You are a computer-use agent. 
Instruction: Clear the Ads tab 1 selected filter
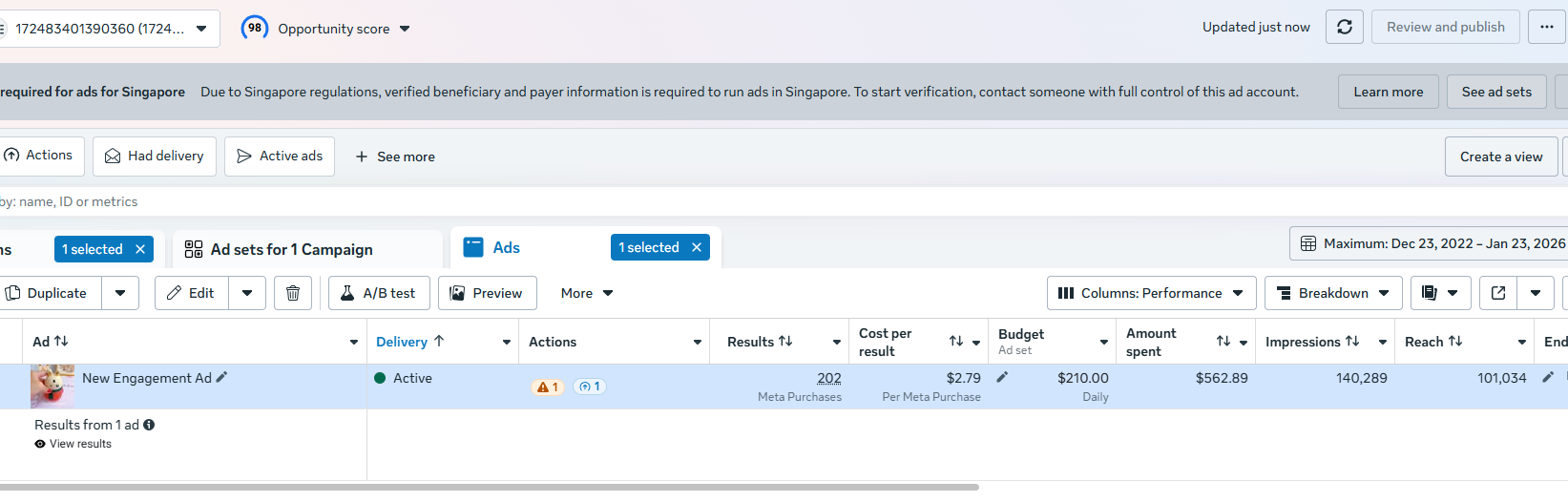tap(697, 247)
